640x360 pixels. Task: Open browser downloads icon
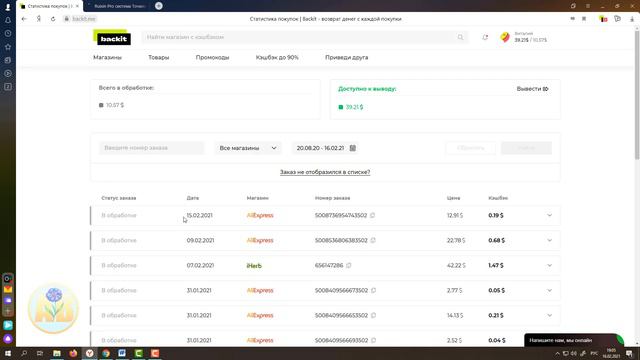pyautogui.click(x=632, y=19)
